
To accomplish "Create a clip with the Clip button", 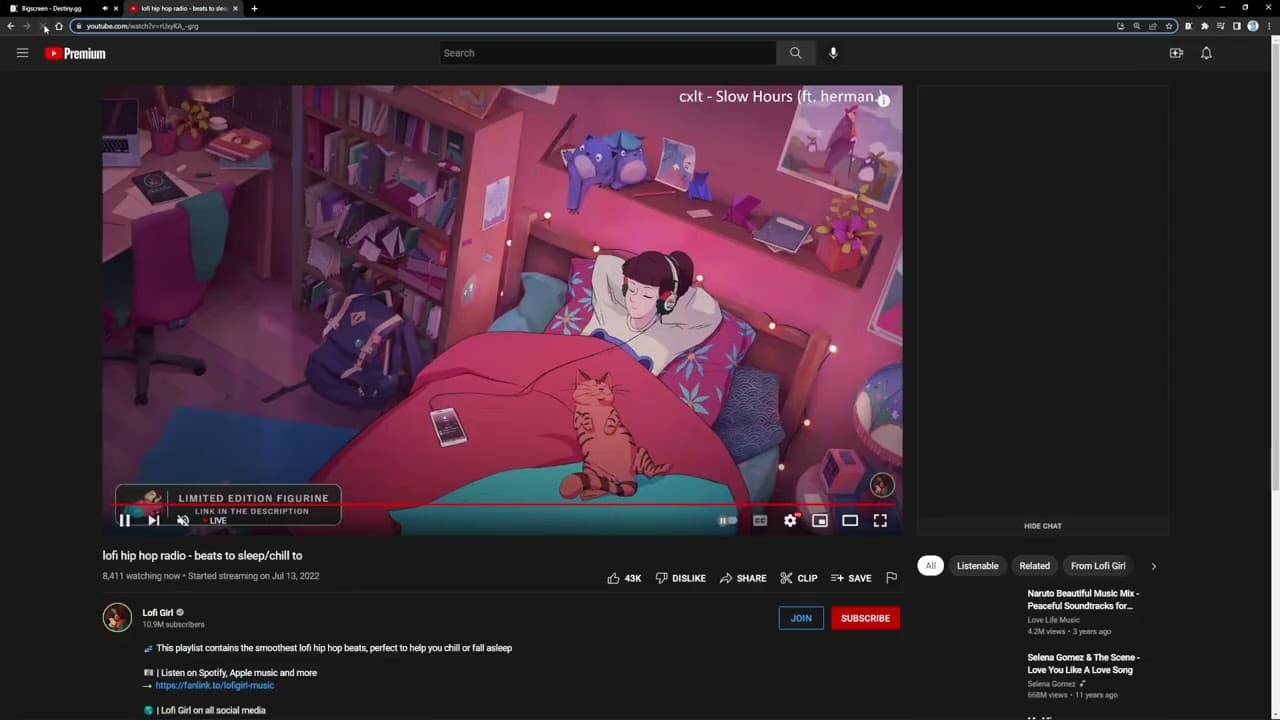I will click(799, 578).
